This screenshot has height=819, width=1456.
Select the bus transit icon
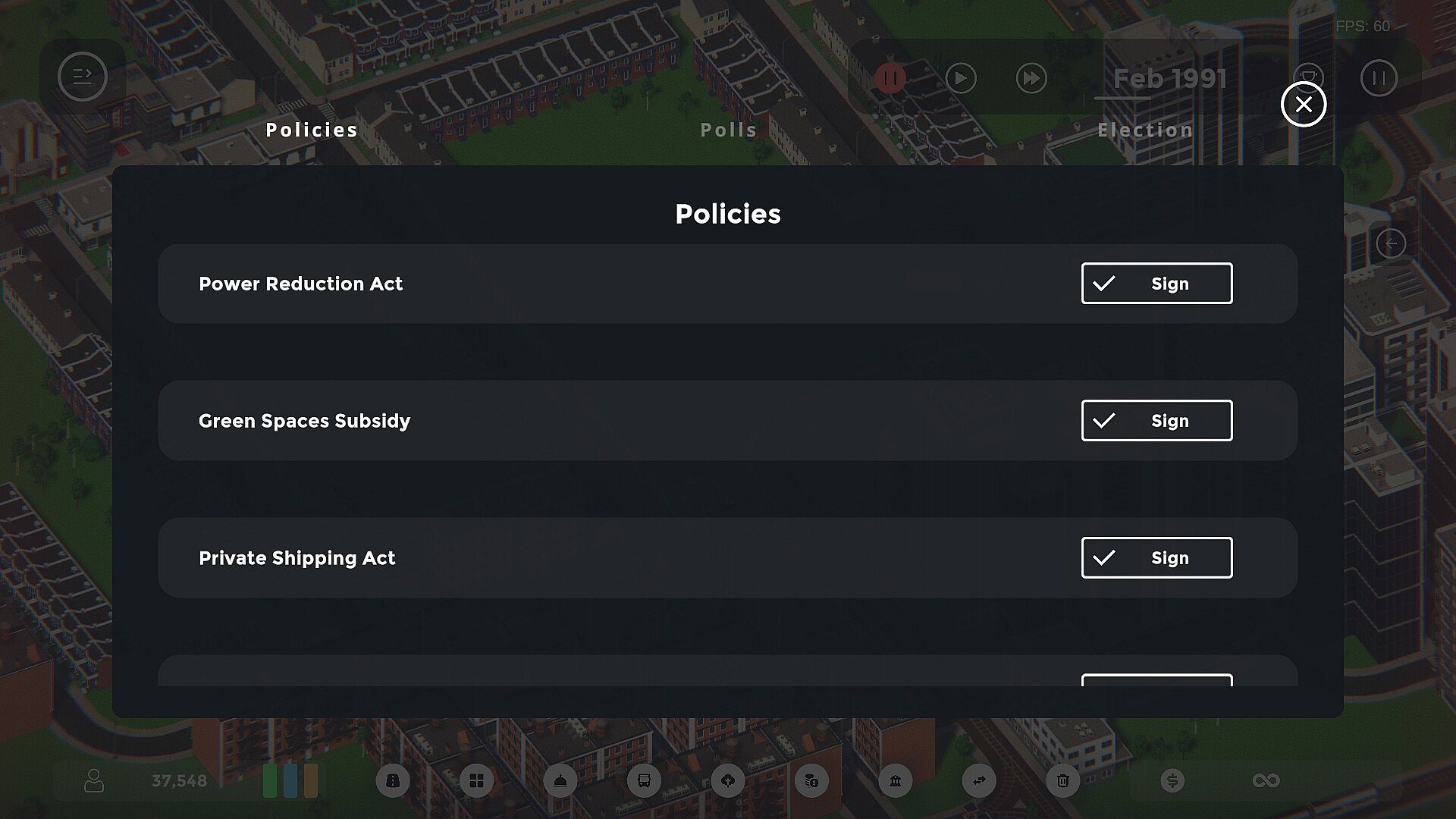644,780
